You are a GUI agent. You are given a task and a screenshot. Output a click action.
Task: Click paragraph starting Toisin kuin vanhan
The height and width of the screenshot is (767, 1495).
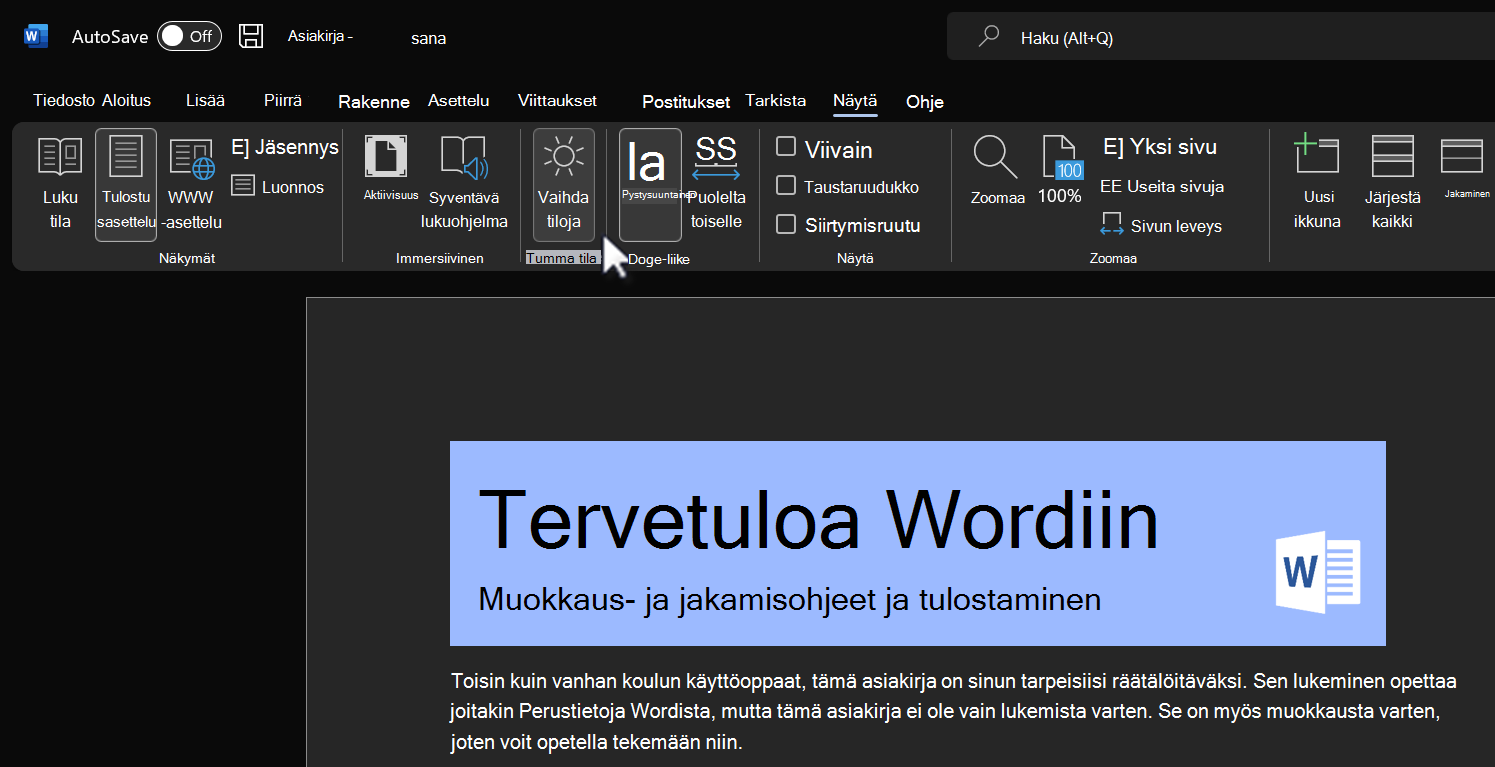pyautogui.click(x=953, y=712)
